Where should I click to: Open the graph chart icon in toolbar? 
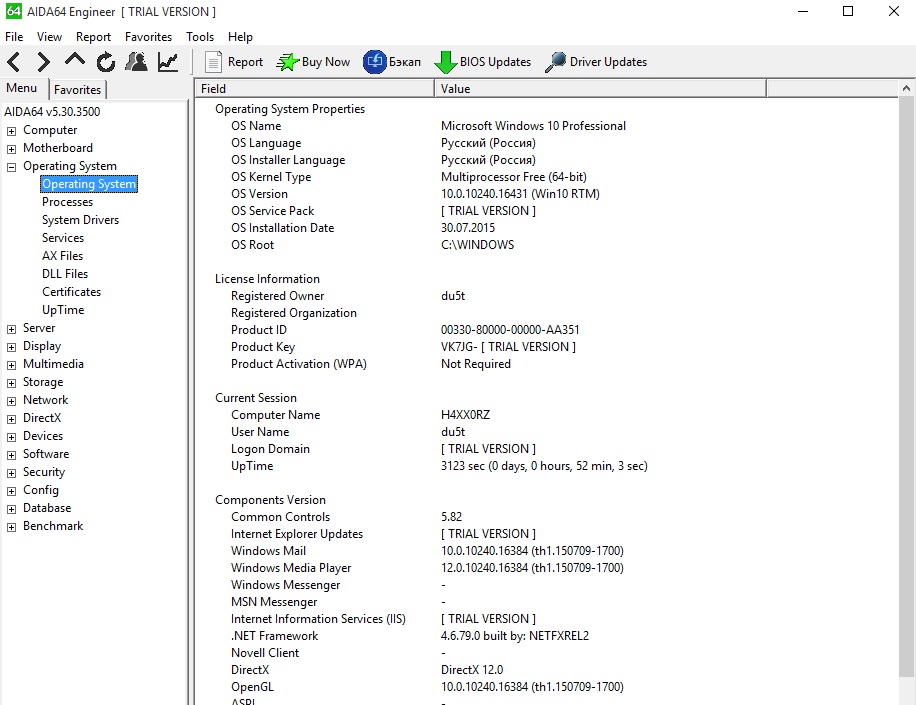(x=168, y=61)
